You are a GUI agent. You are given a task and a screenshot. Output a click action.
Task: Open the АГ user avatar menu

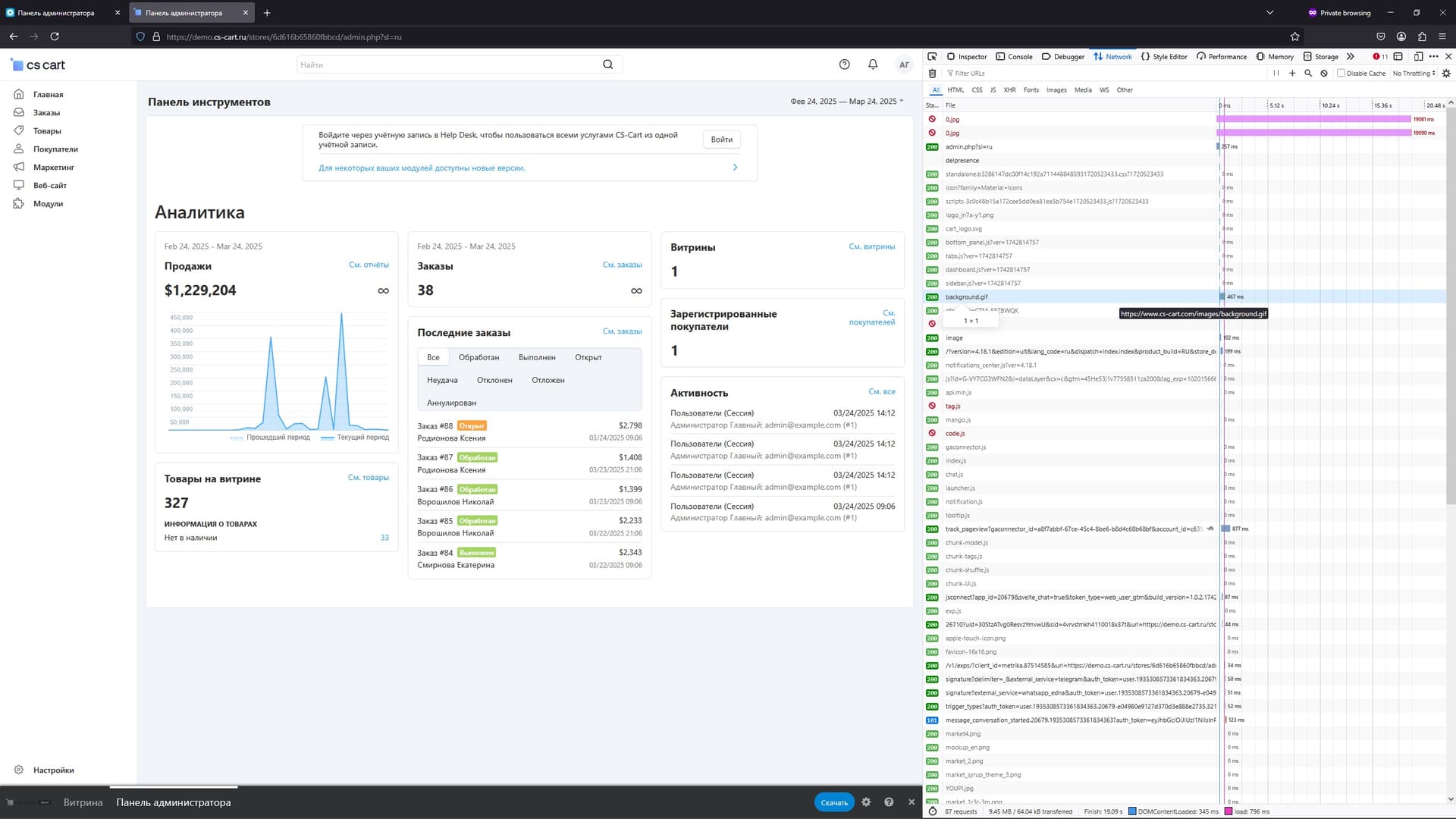click(x=904, y=64)
